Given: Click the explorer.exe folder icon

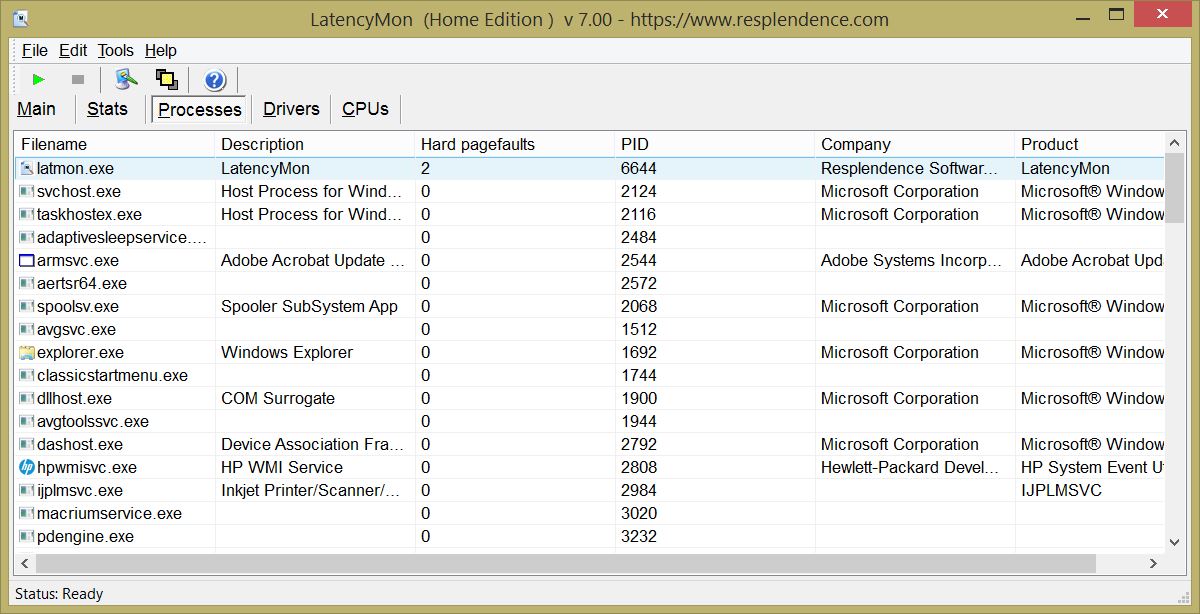Looking at the screenshot, I should [27, 353].
